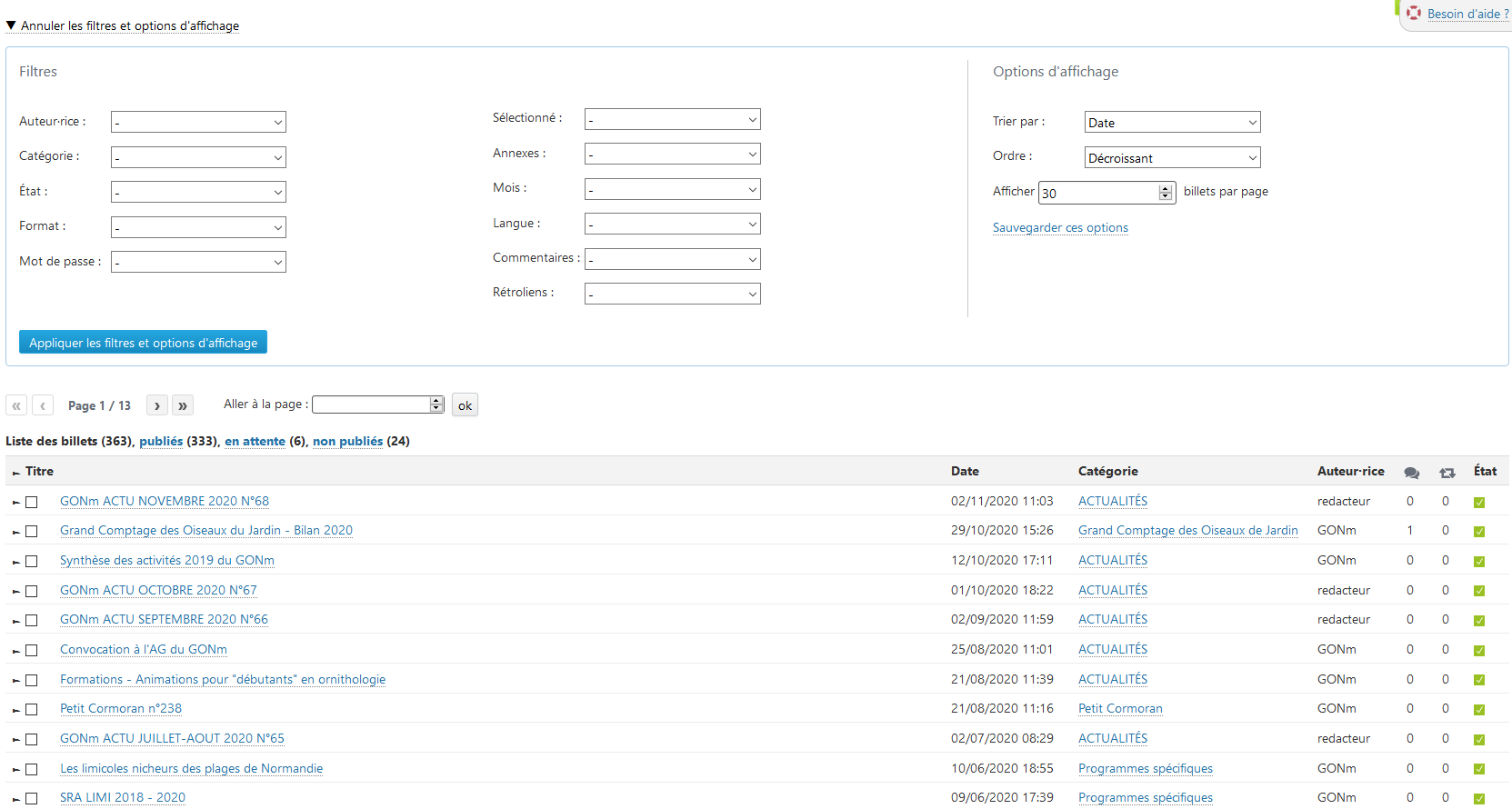
Task: Click Appliquer les filtres et options d'affichage
Action: pyautogui.click(x=143, y=343)
